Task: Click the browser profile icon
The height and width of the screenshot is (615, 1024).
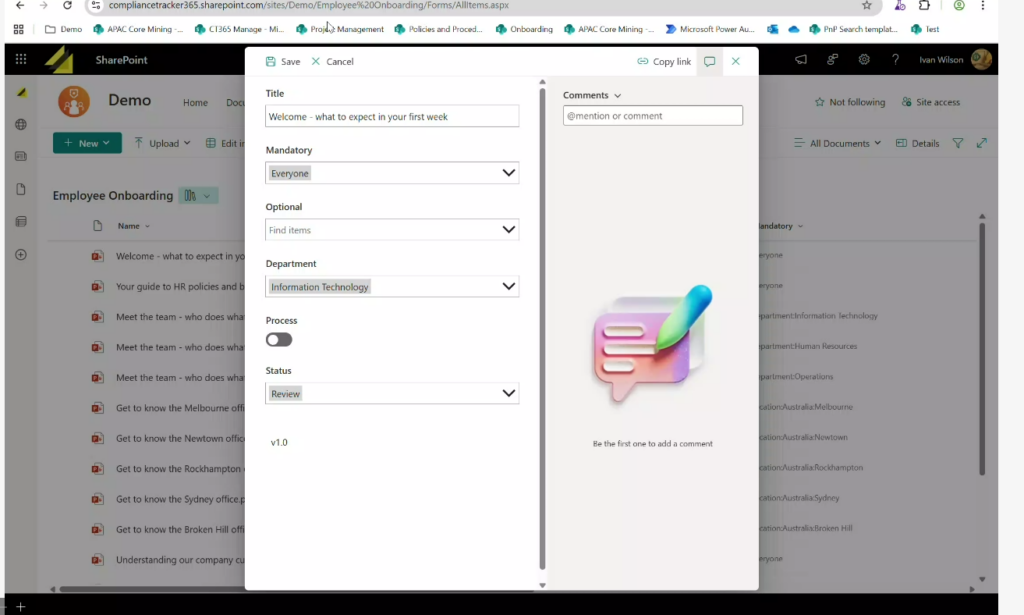Action: click(x=959, y=5)
